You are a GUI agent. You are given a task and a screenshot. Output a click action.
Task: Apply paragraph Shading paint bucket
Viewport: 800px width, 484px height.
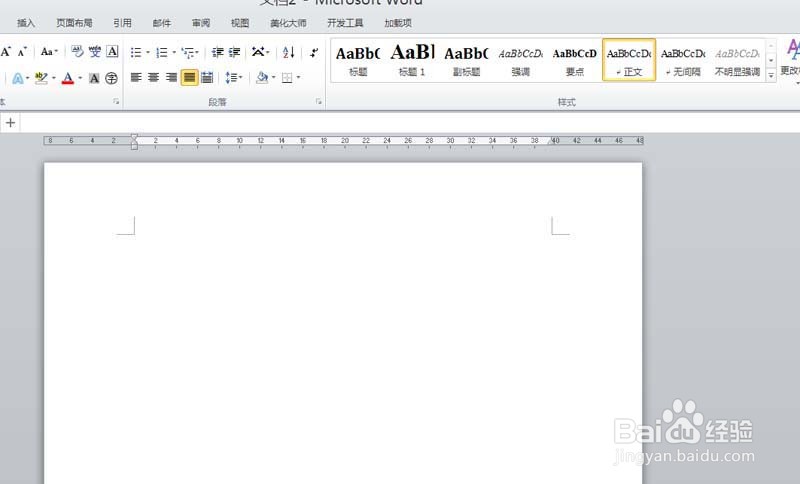(262, 78)
